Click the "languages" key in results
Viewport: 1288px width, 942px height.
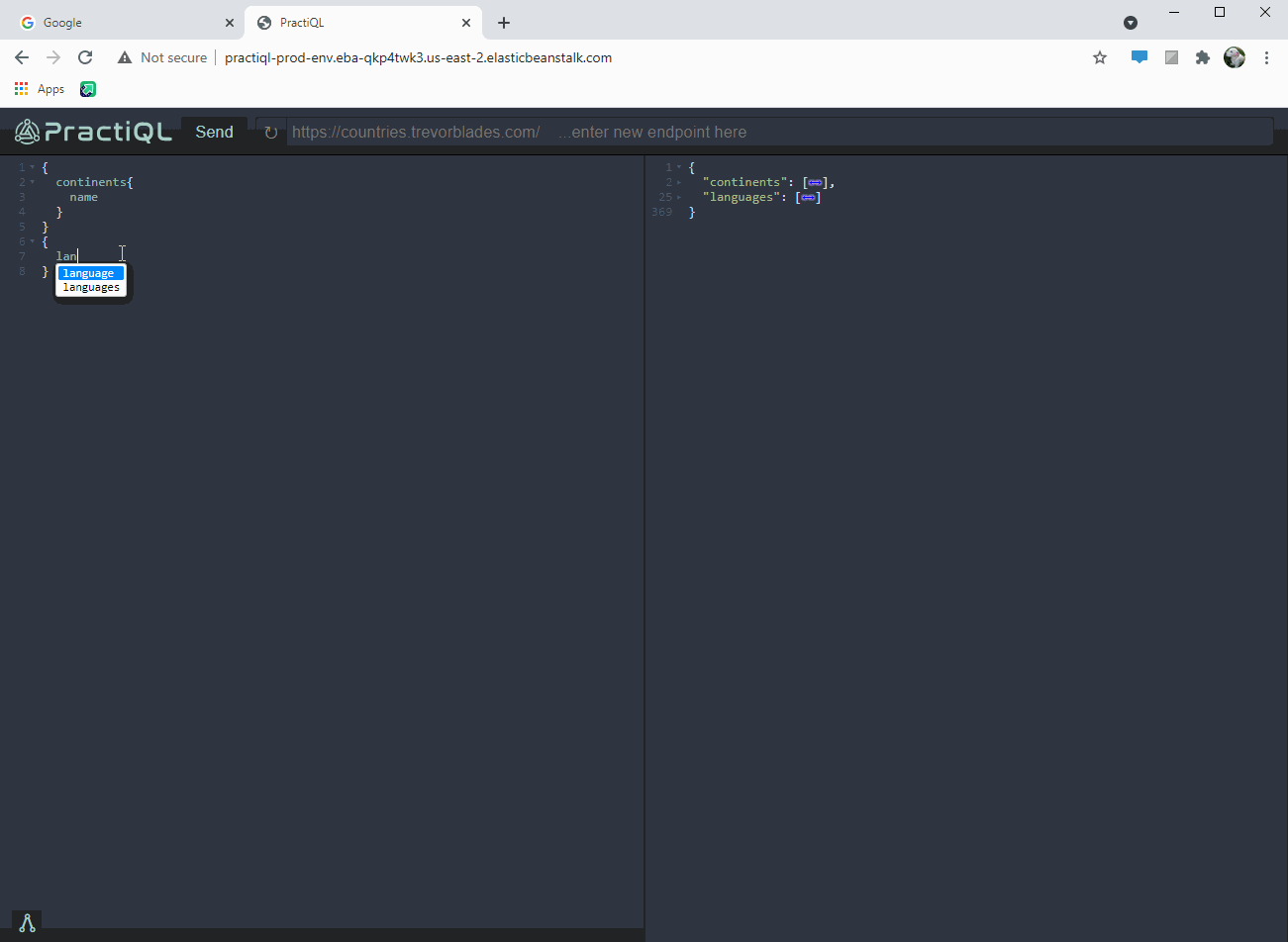(742, 197)
